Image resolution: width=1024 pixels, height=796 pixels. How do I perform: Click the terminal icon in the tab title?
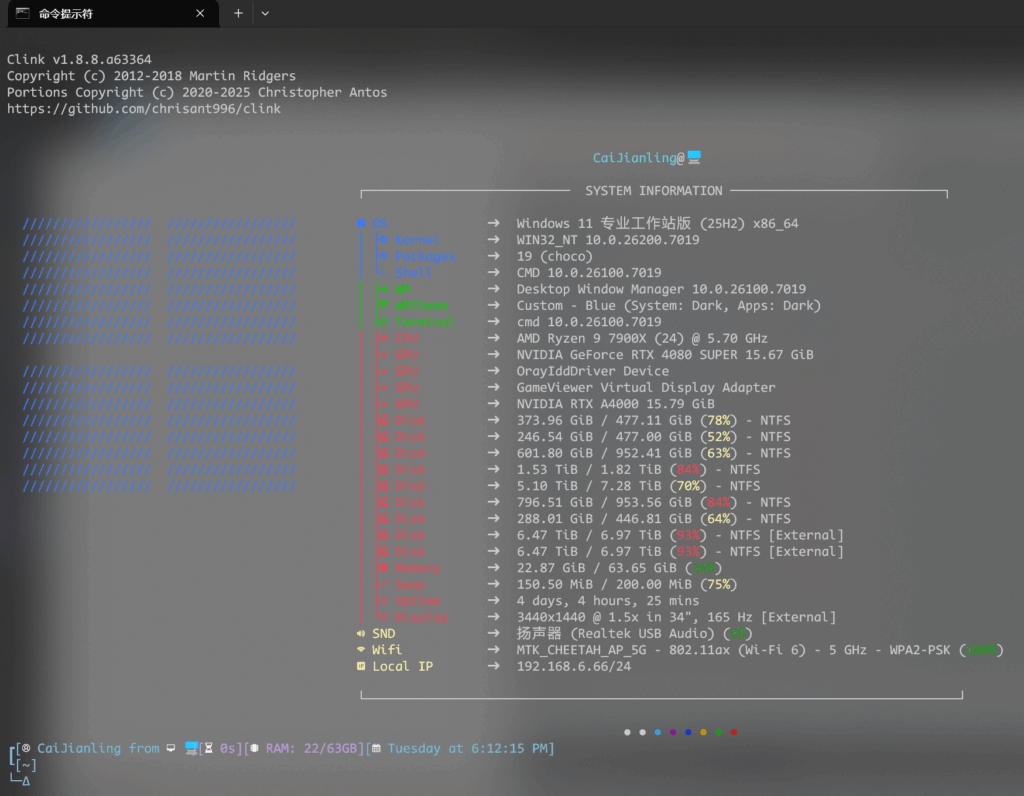[x=22, y=13]
